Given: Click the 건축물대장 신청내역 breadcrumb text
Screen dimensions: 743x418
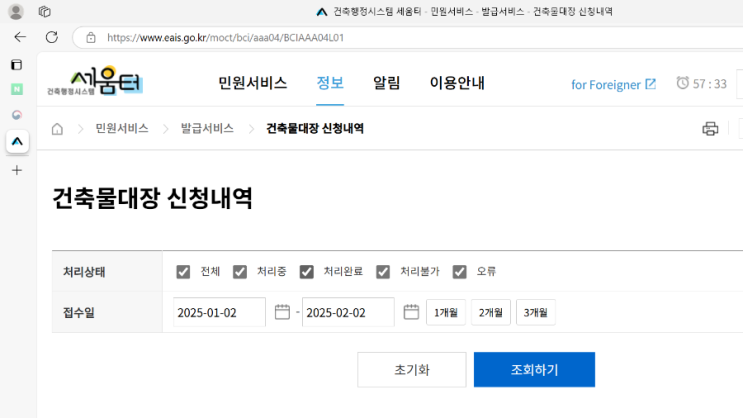Looking at the screenshot, I should coord(315,128).
